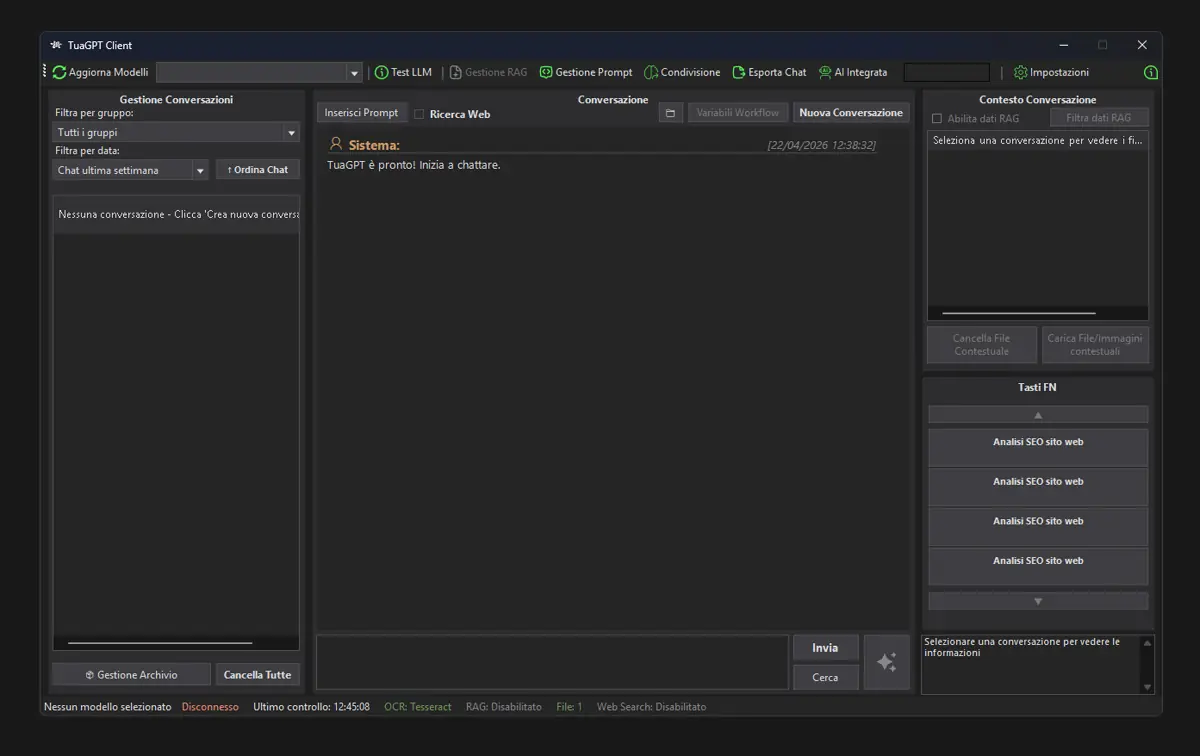Image resolution: width=1200 pixels, height=756 pixels.
Task: Open the Condivisione sharing tool
Action: 682,72
